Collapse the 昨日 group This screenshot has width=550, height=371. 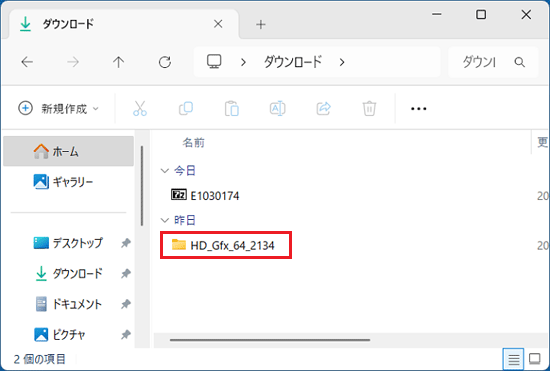[165, 220]
